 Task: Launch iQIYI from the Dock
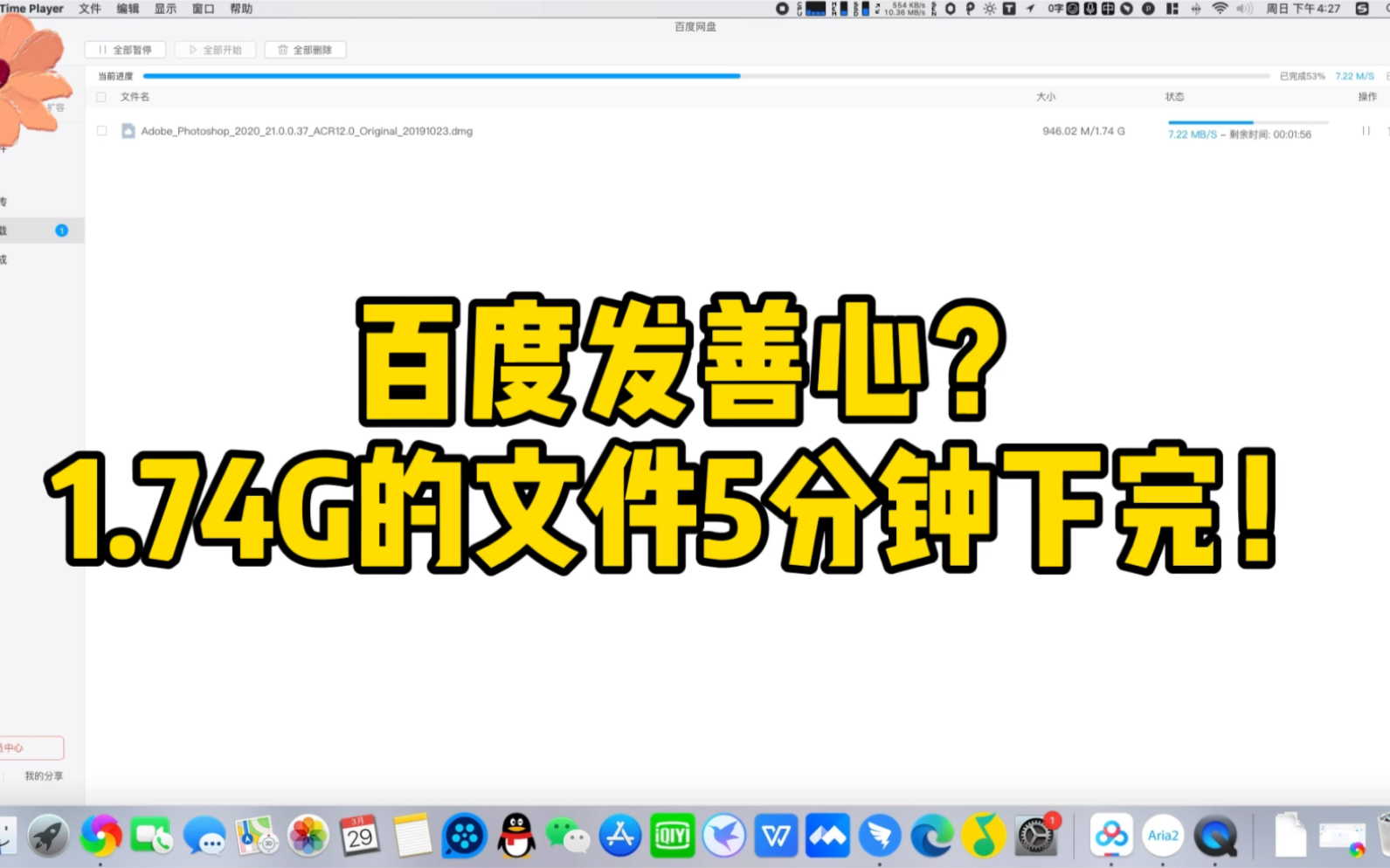pyautogui.click(x=673, y=836)
